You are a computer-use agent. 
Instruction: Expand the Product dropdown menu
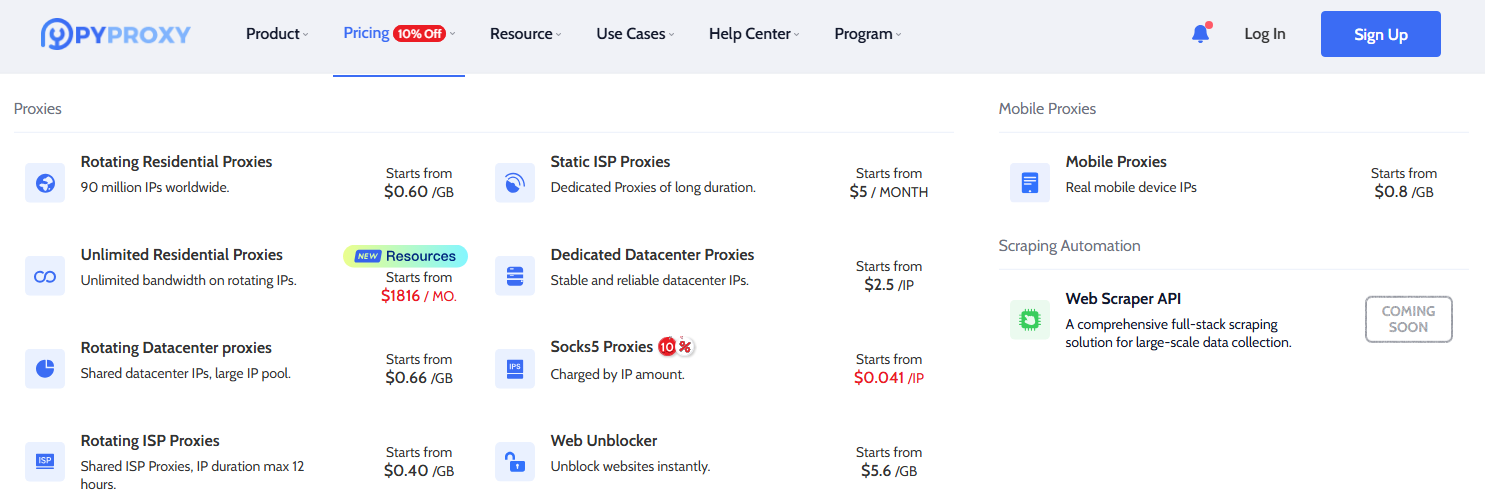277,34
